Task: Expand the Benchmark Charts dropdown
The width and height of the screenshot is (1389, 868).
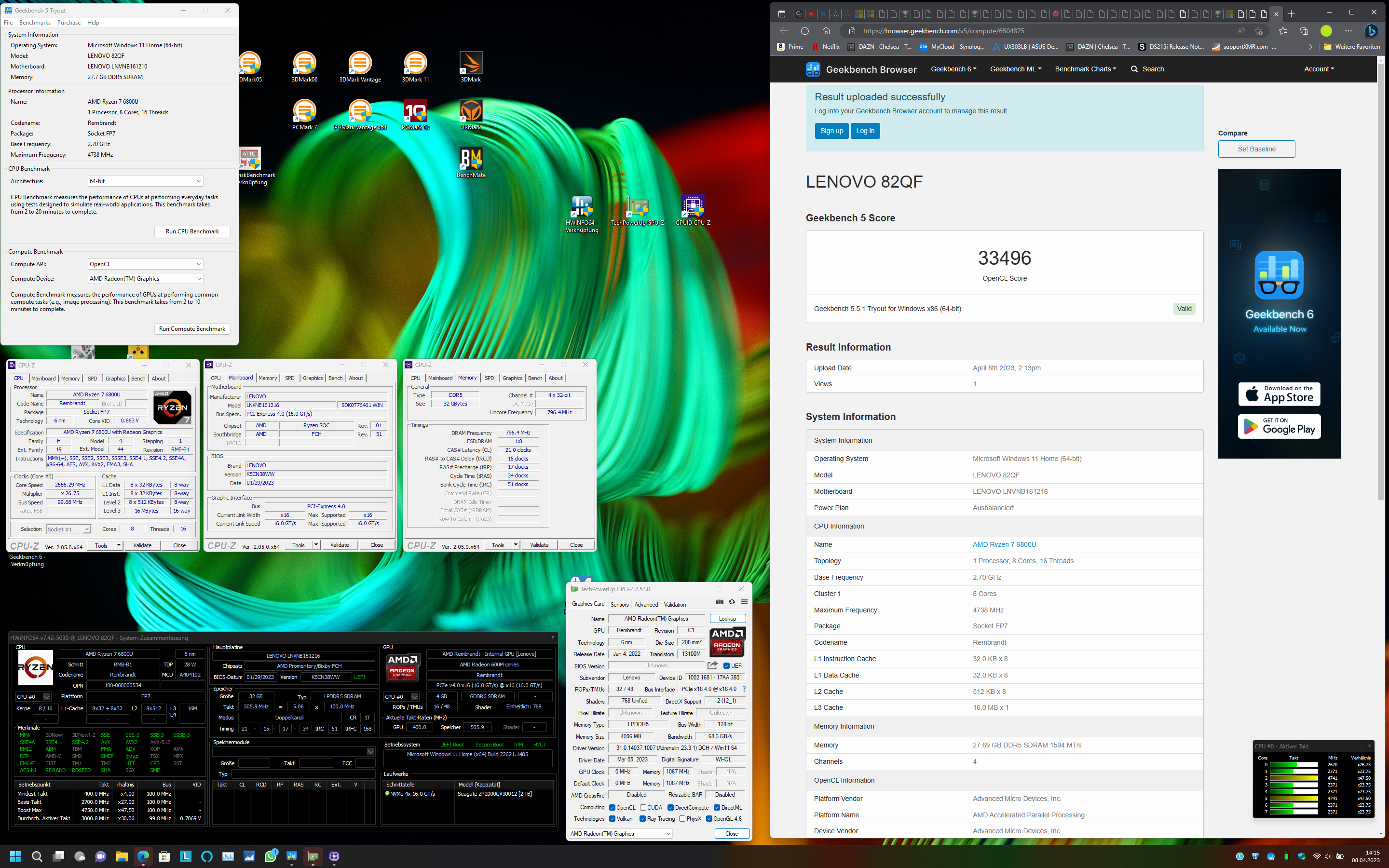Action: (1085, 69)
